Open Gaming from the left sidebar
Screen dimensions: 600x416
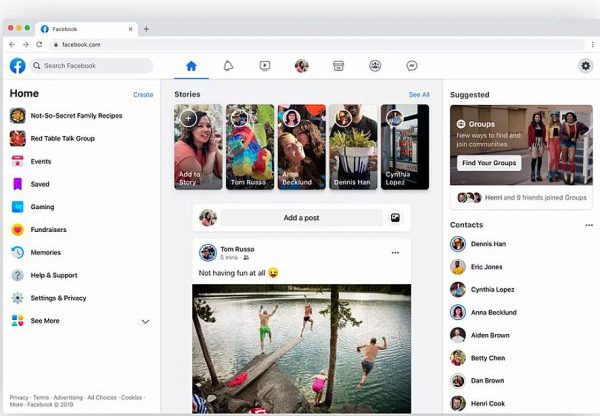pyautogui.click(x=42, y=206)
